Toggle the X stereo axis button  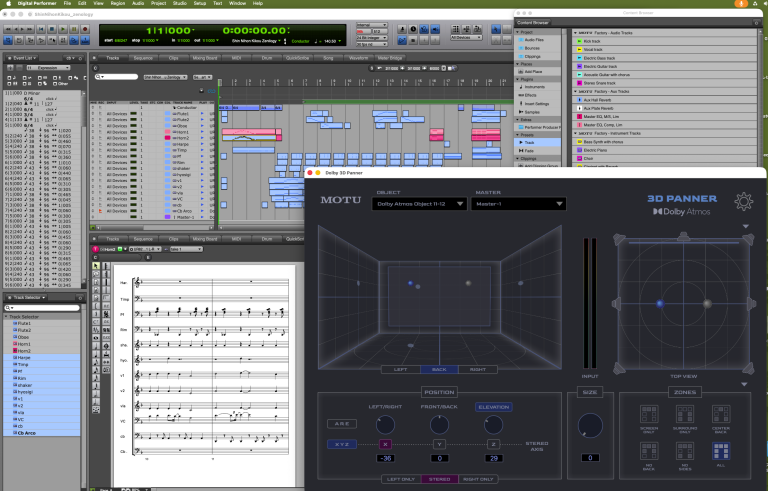click(x=385, y=444)
